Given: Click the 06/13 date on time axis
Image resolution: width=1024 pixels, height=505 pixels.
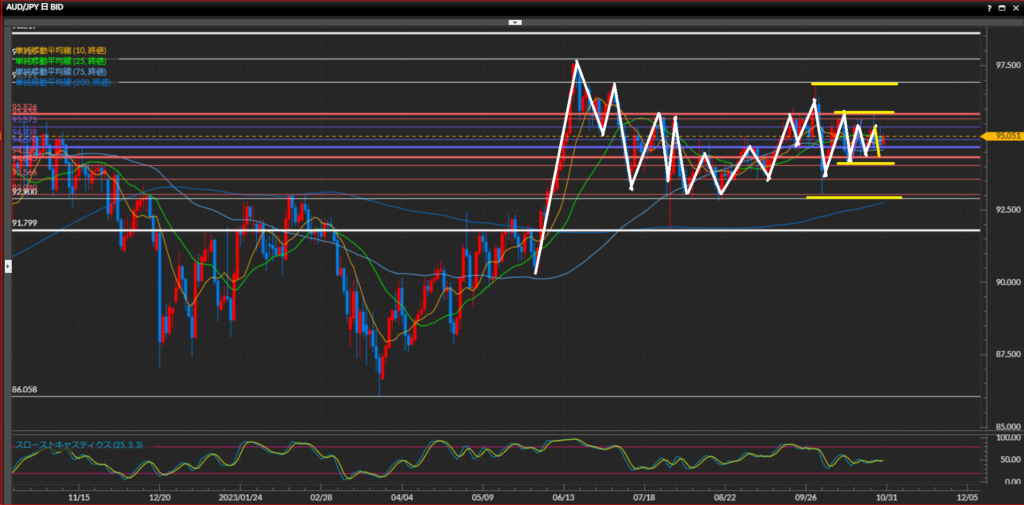Looking at the screenshot, I should tap(564, 495).
